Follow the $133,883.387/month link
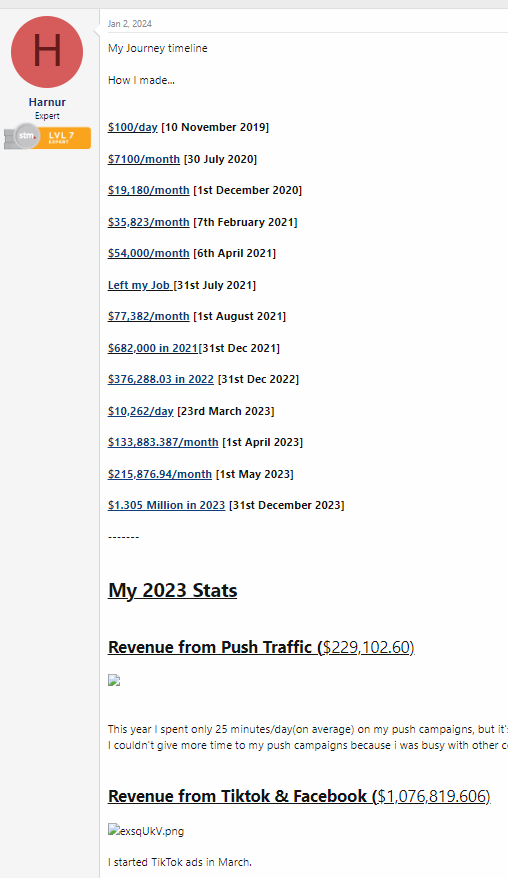The image size is (508, 878). 163,442
